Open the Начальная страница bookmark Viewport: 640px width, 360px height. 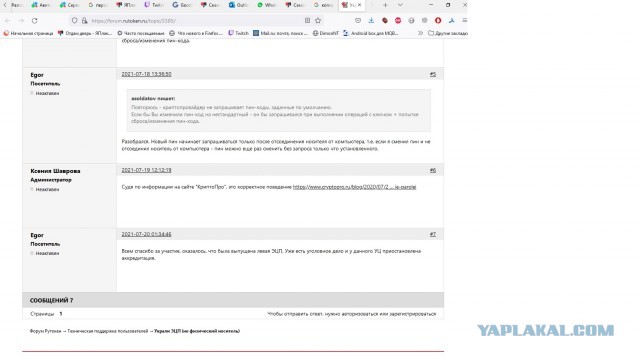click(x=29, y=33)
